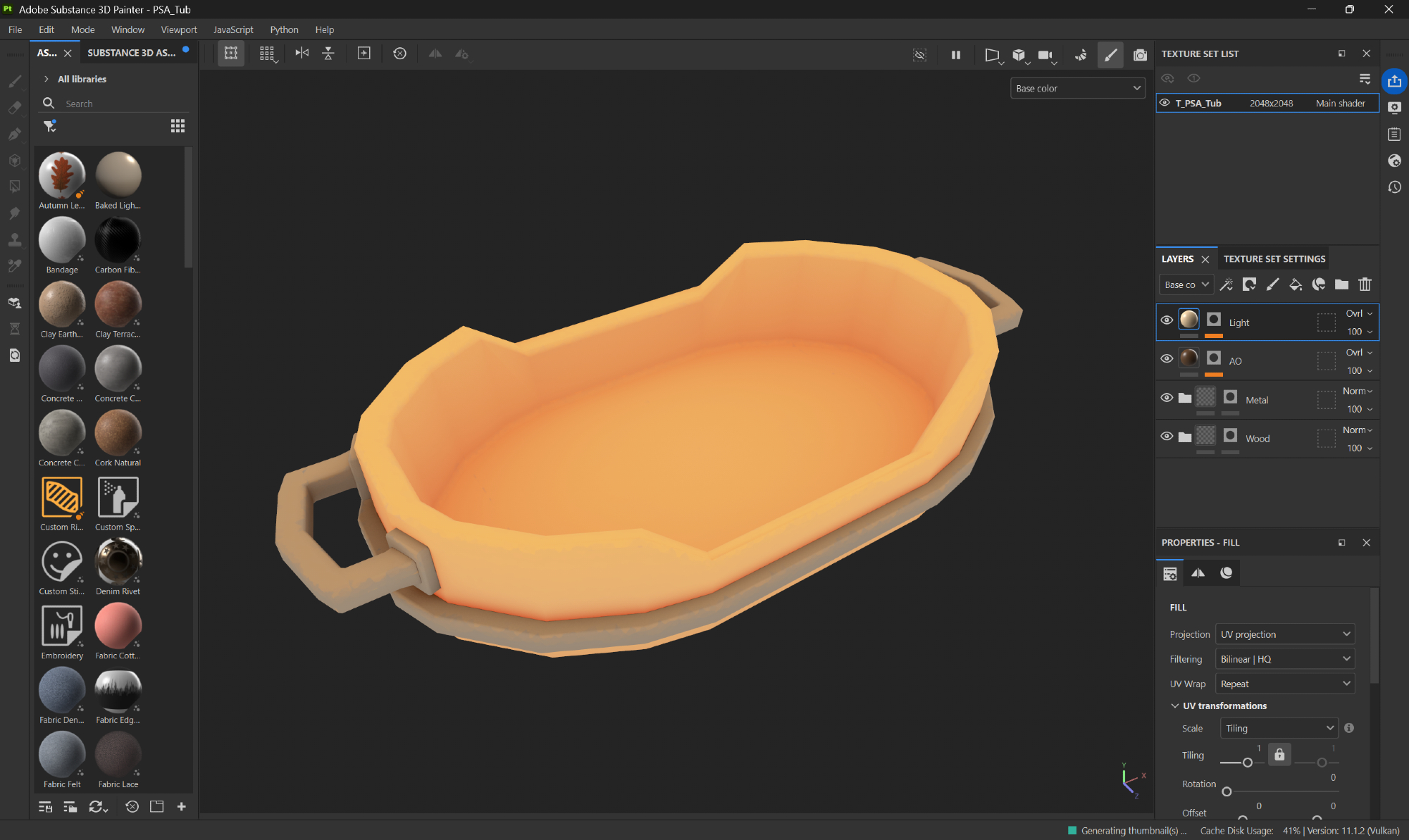
Task: Open the Base color viewport channel dropdown
Action: [1077, 88]
